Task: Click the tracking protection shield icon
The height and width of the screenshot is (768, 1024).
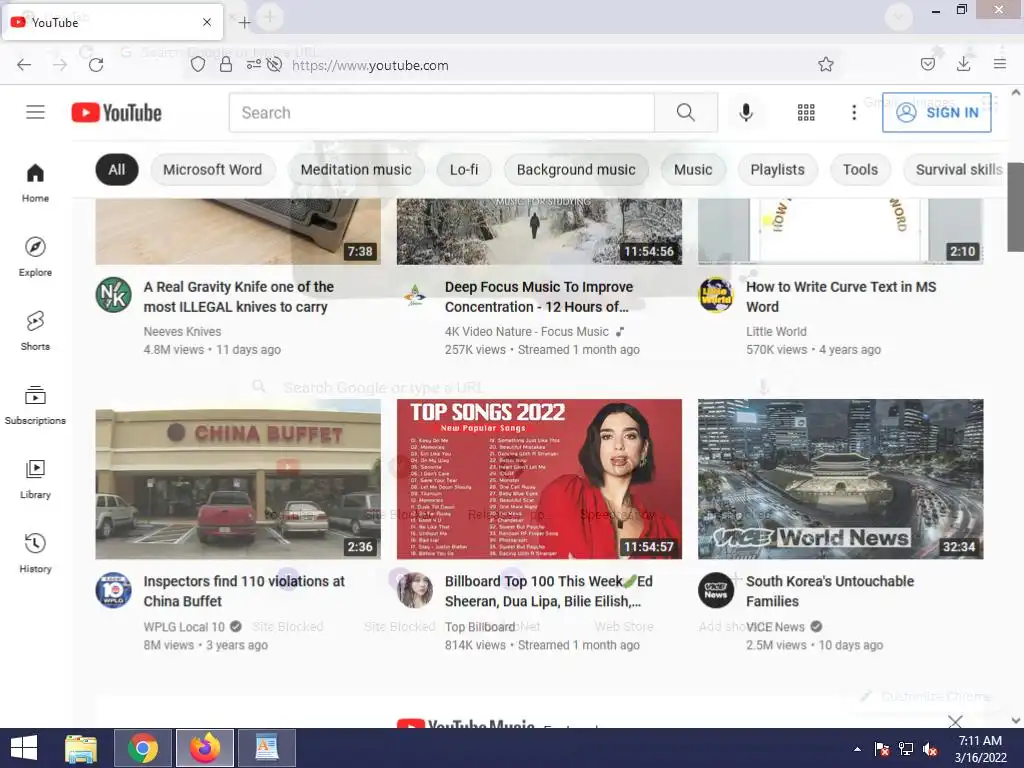Action: coord(198,65)
